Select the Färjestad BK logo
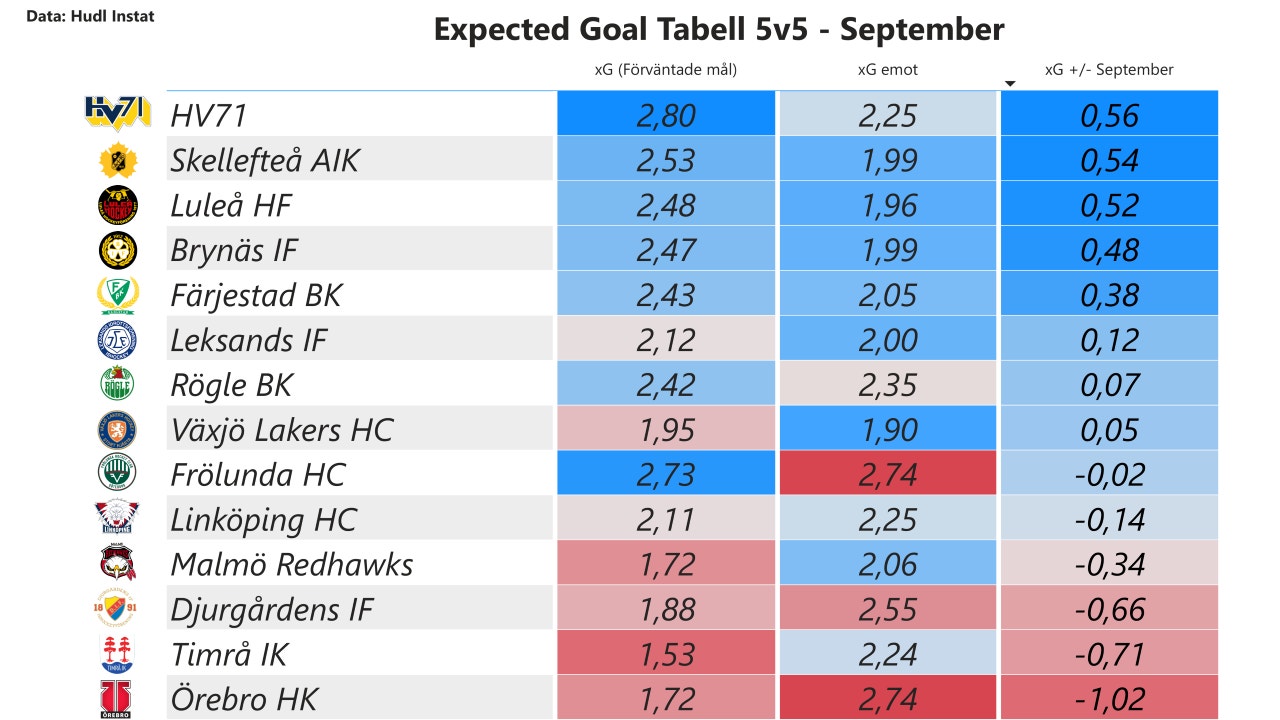The width and height of the screenshot is (1280, 720). point(118,295)
